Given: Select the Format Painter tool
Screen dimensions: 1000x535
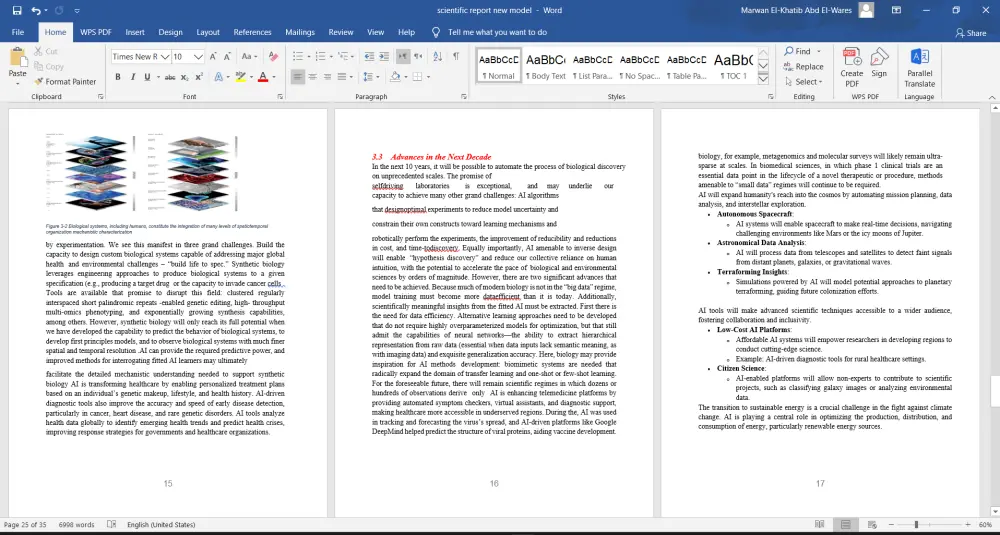Looking at the screenshot, I should (x=65, y=82).
